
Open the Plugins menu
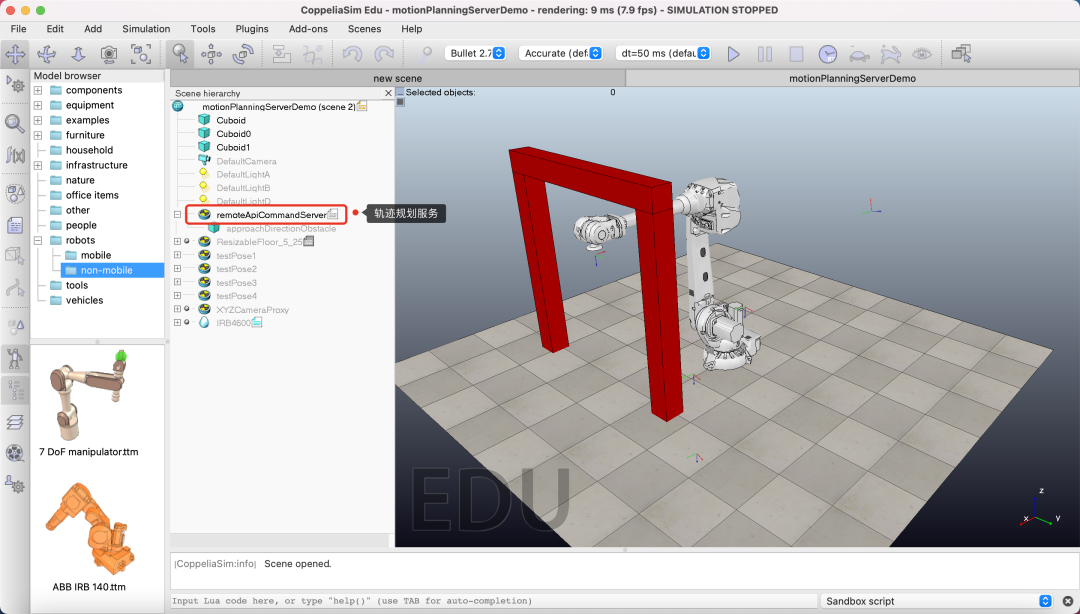252,28
